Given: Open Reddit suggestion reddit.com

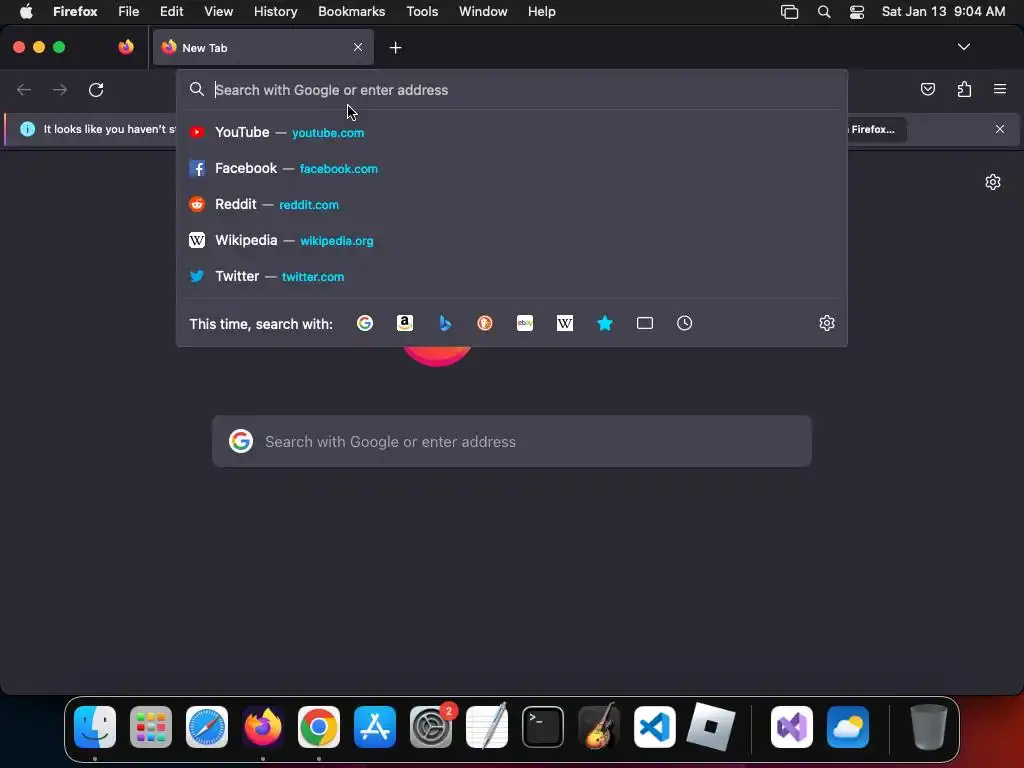Looking at the screenshot, I should pyautogui.click(x=512, y=204).
